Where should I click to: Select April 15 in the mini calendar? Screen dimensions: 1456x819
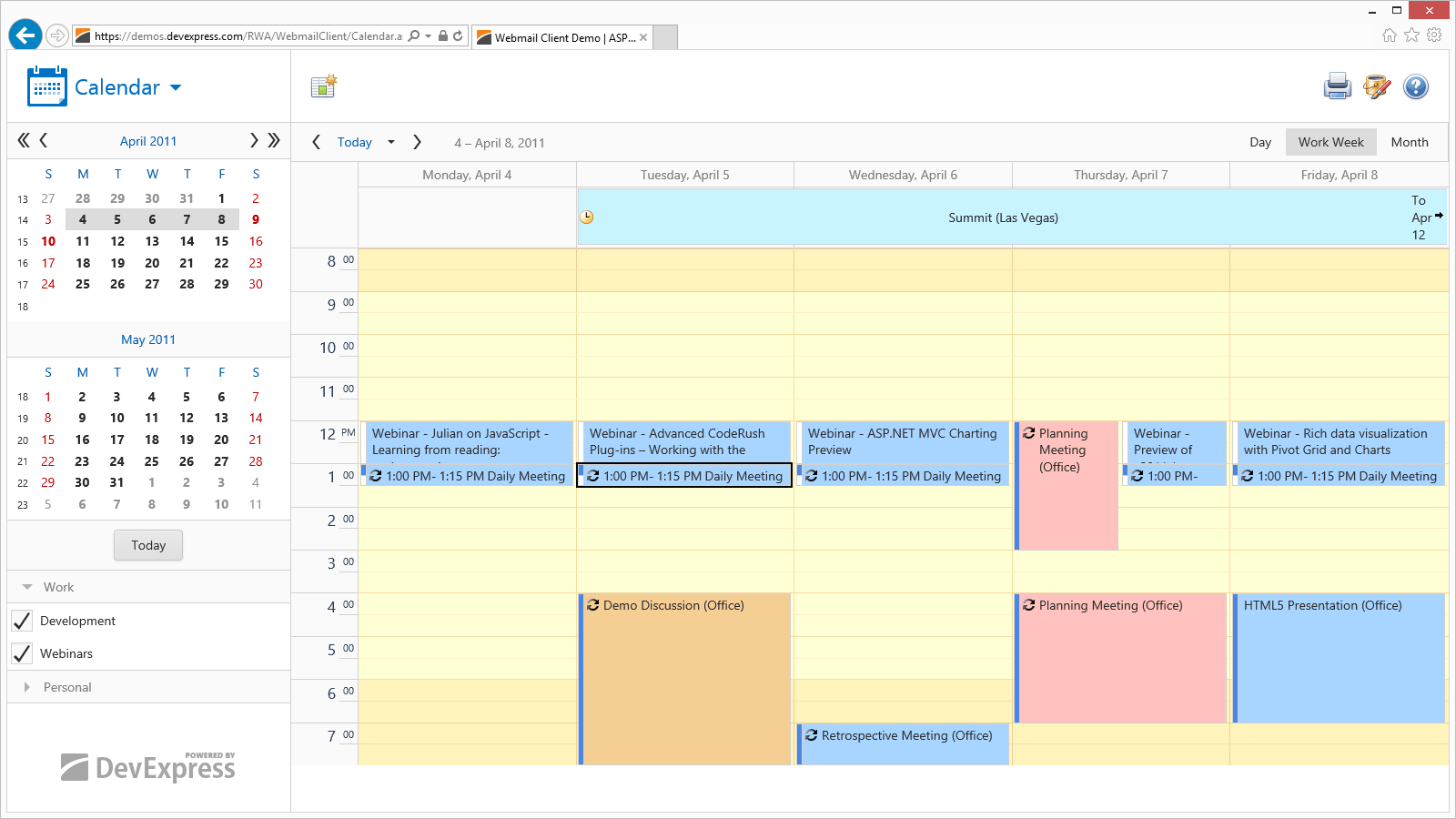221,241
